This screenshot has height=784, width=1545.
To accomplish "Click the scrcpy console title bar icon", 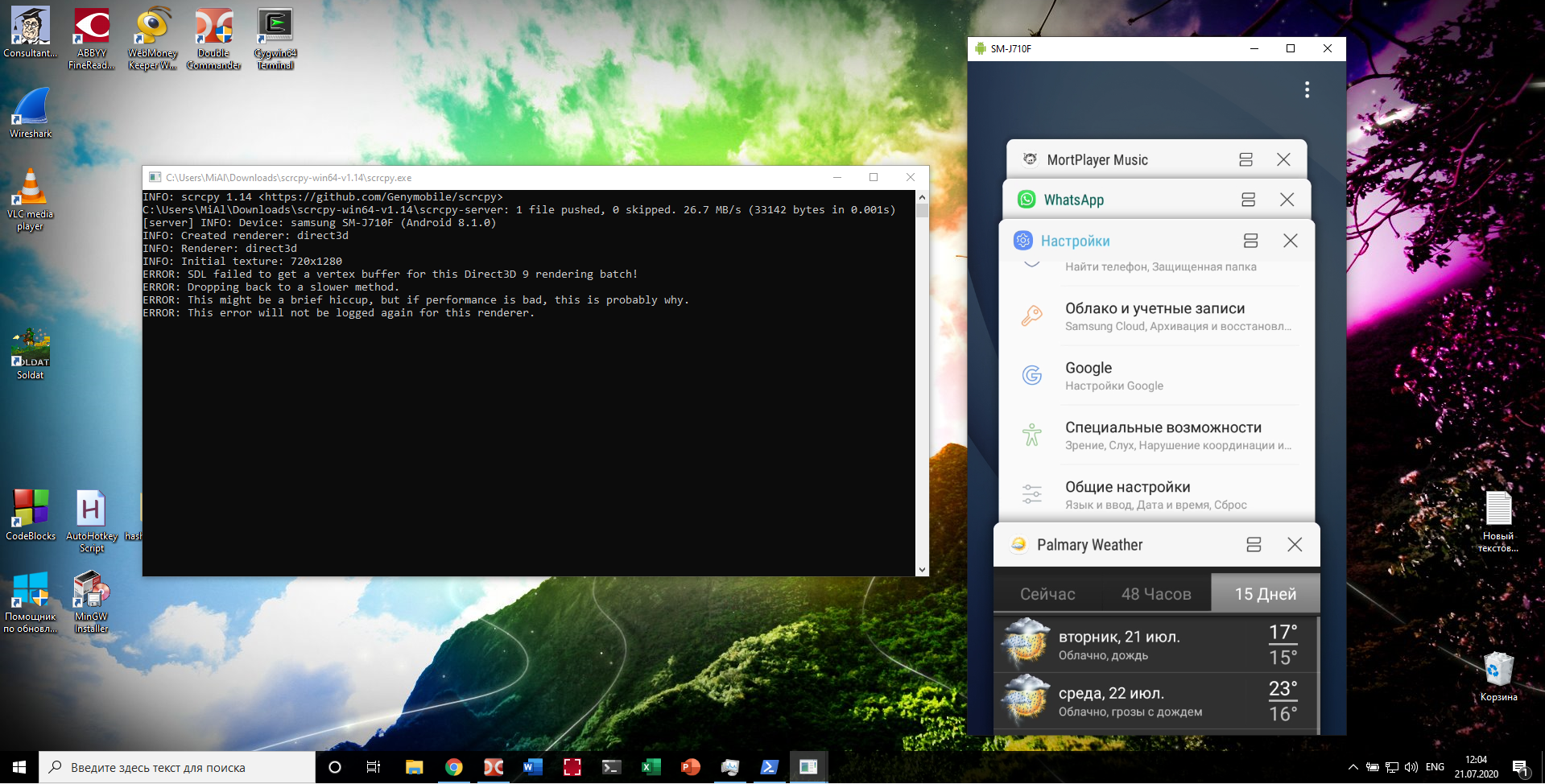I will [155, 177].
